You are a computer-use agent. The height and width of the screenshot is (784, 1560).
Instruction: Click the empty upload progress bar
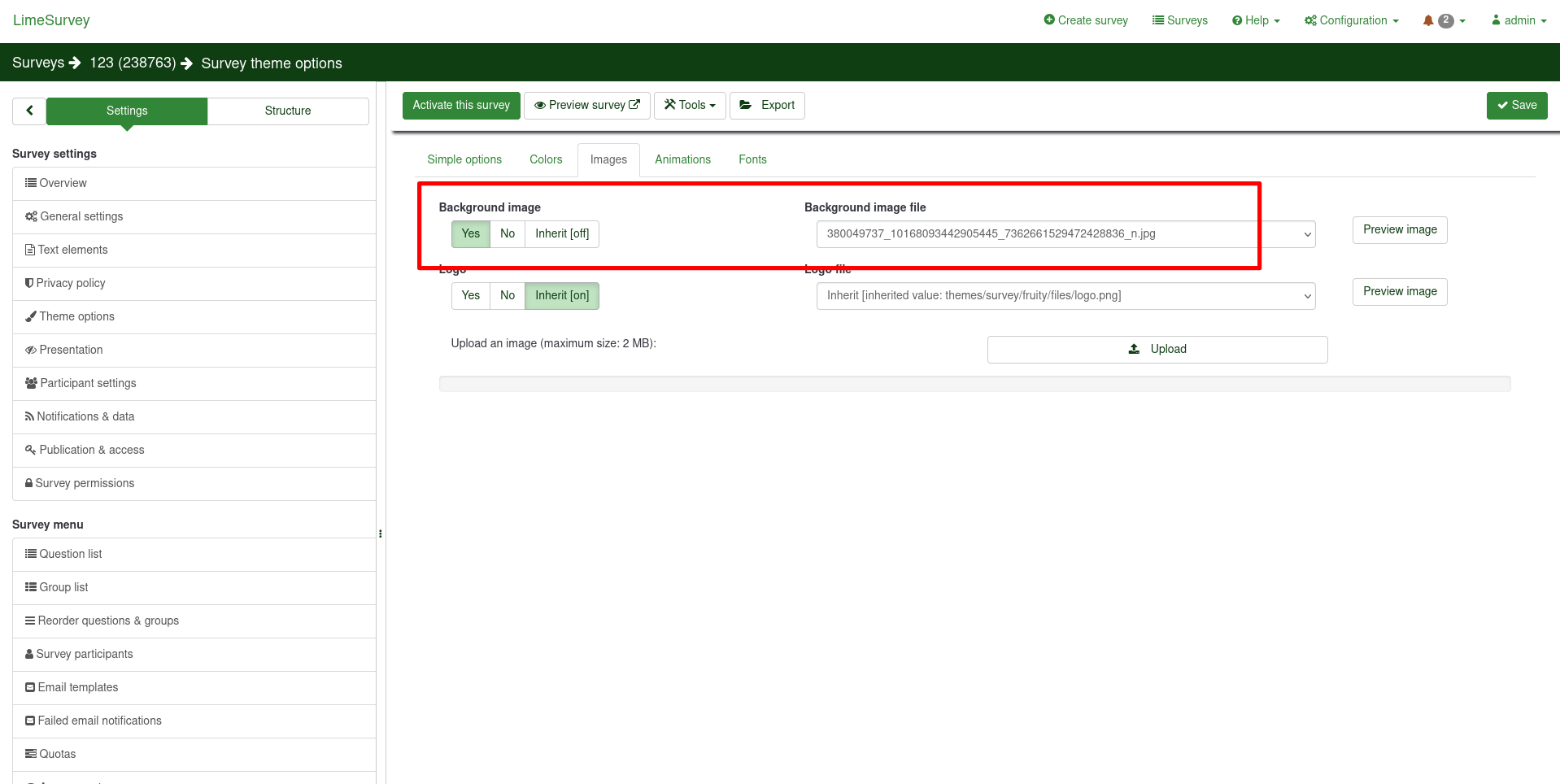click(x=974, y=384)
